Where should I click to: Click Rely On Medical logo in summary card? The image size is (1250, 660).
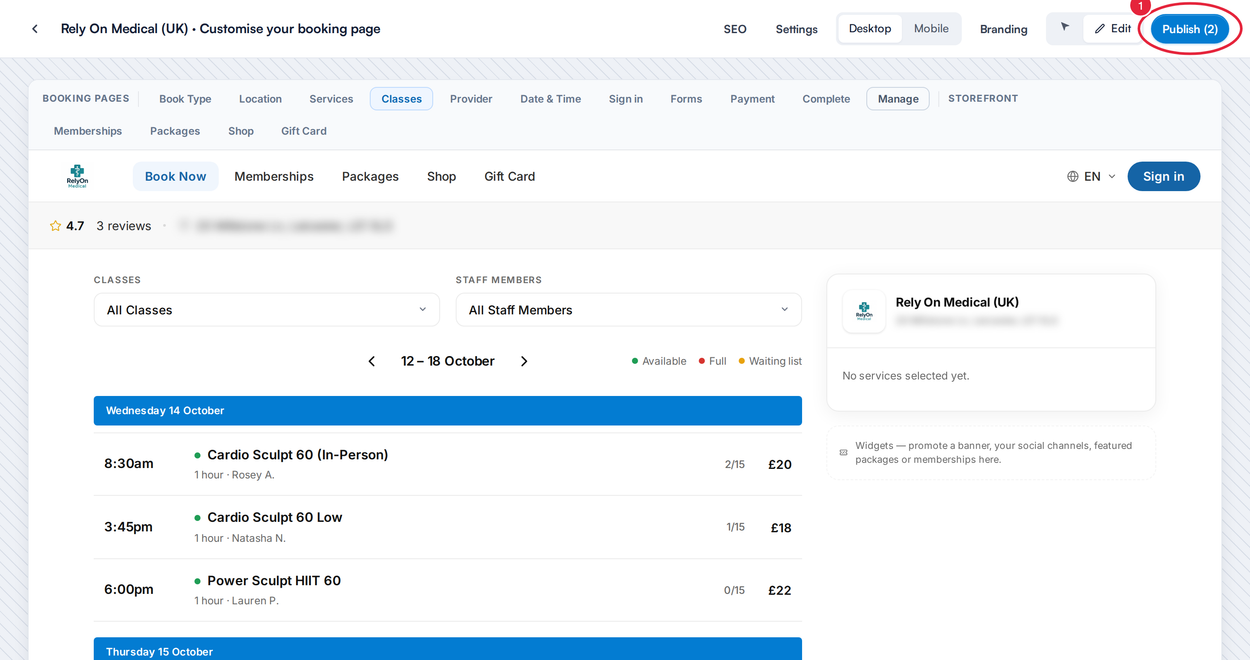pos(864,311)
